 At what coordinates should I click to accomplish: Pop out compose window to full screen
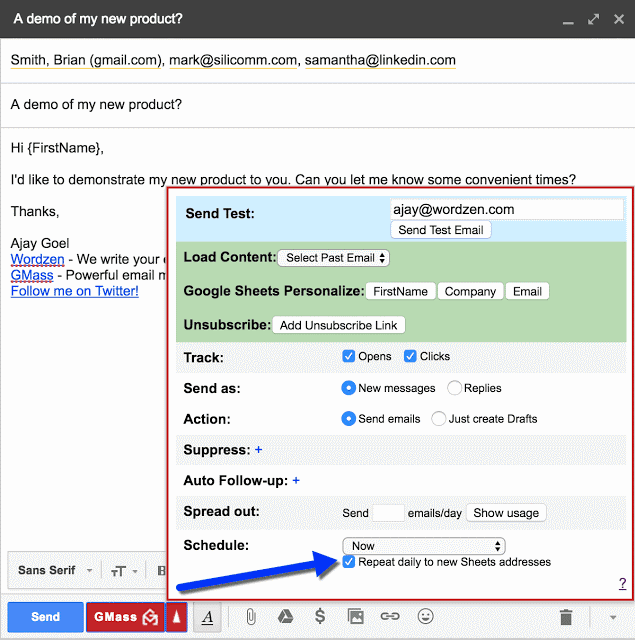(593, 19)
